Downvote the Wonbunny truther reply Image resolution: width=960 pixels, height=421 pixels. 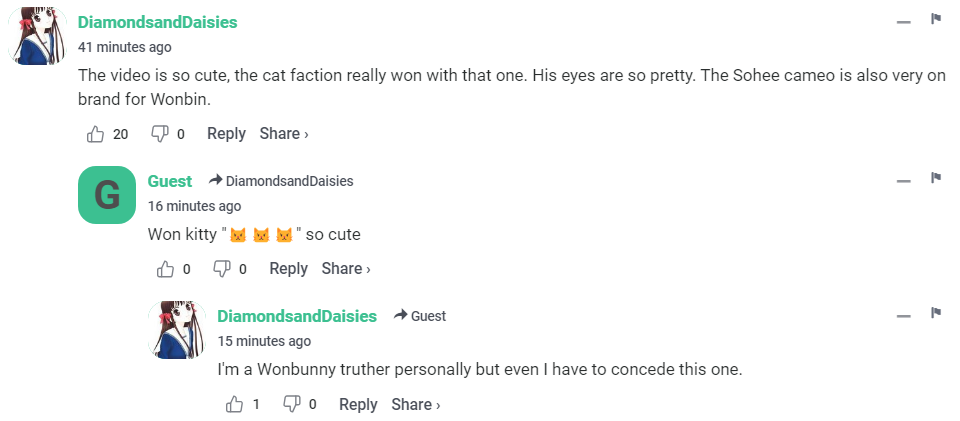[x=292, y=404]
